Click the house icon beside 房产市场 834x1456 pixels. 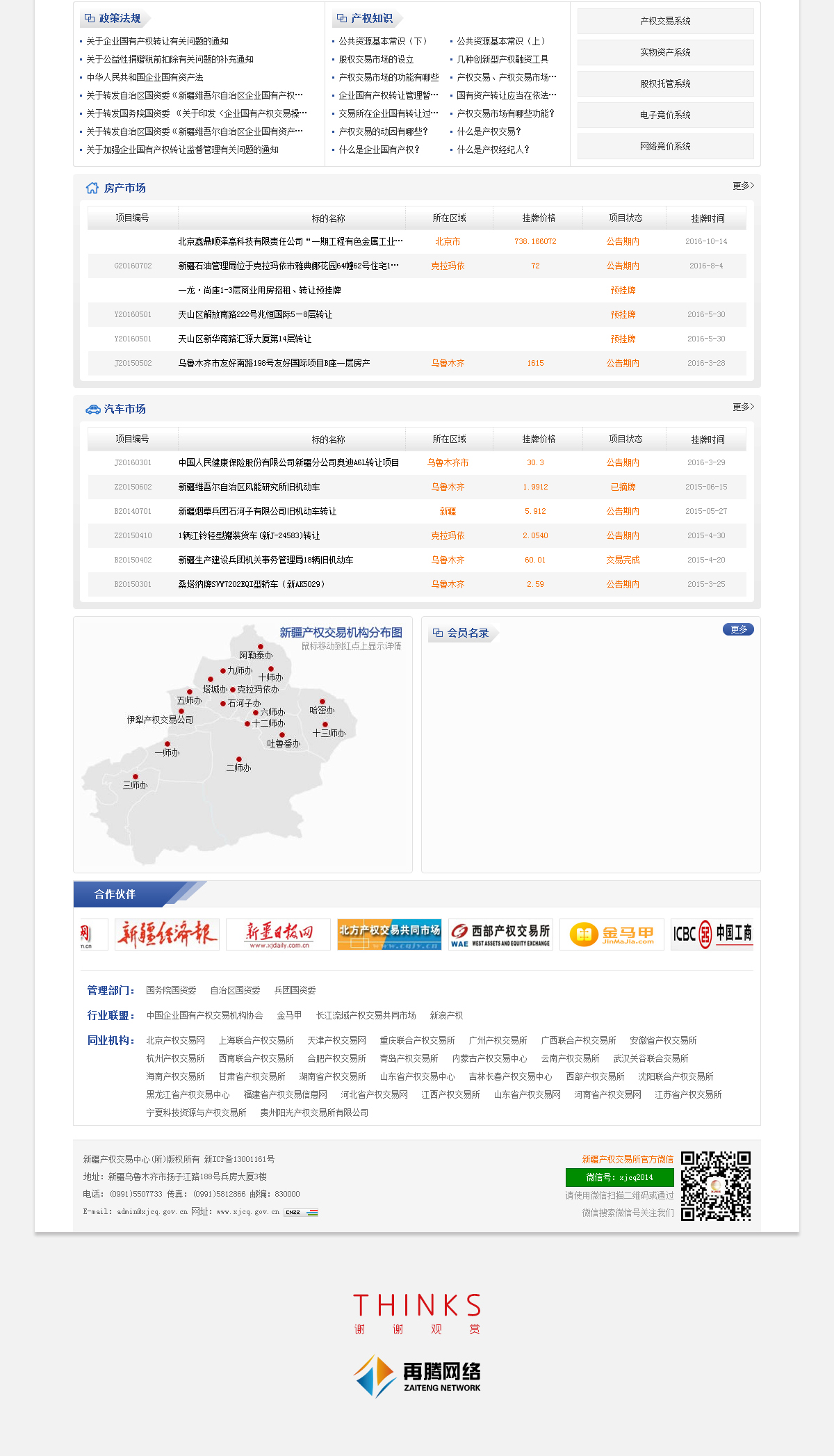92,188
